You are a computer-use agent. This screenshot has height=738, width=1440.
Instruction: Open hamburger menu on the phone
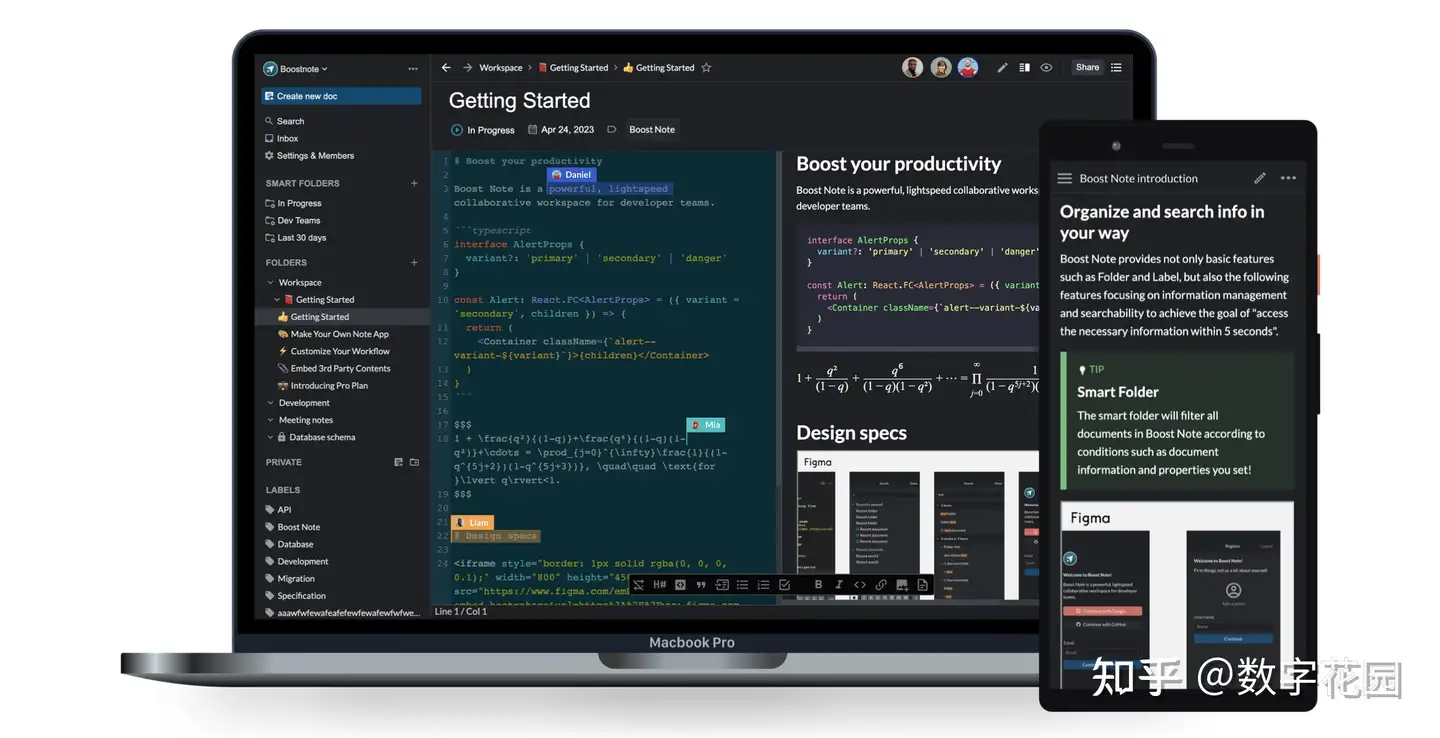click(1065, 178)
